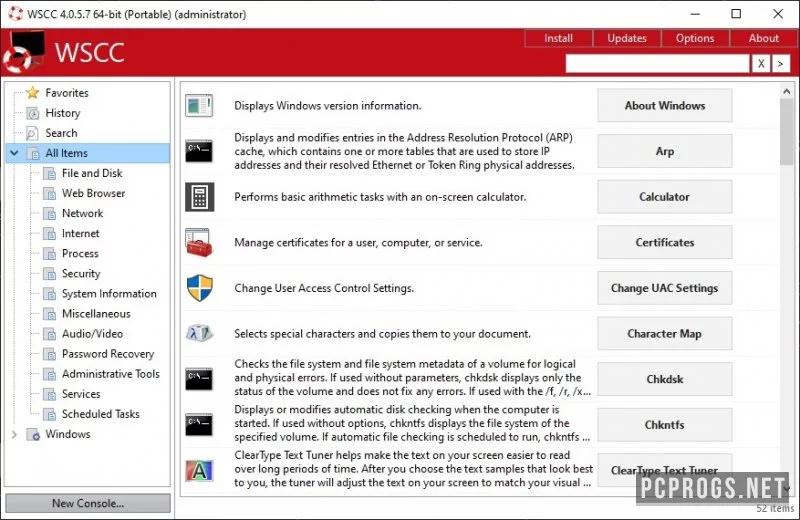Select Audio/Video category
This screenshot has width=800, height=520.
tap(92, 334)
